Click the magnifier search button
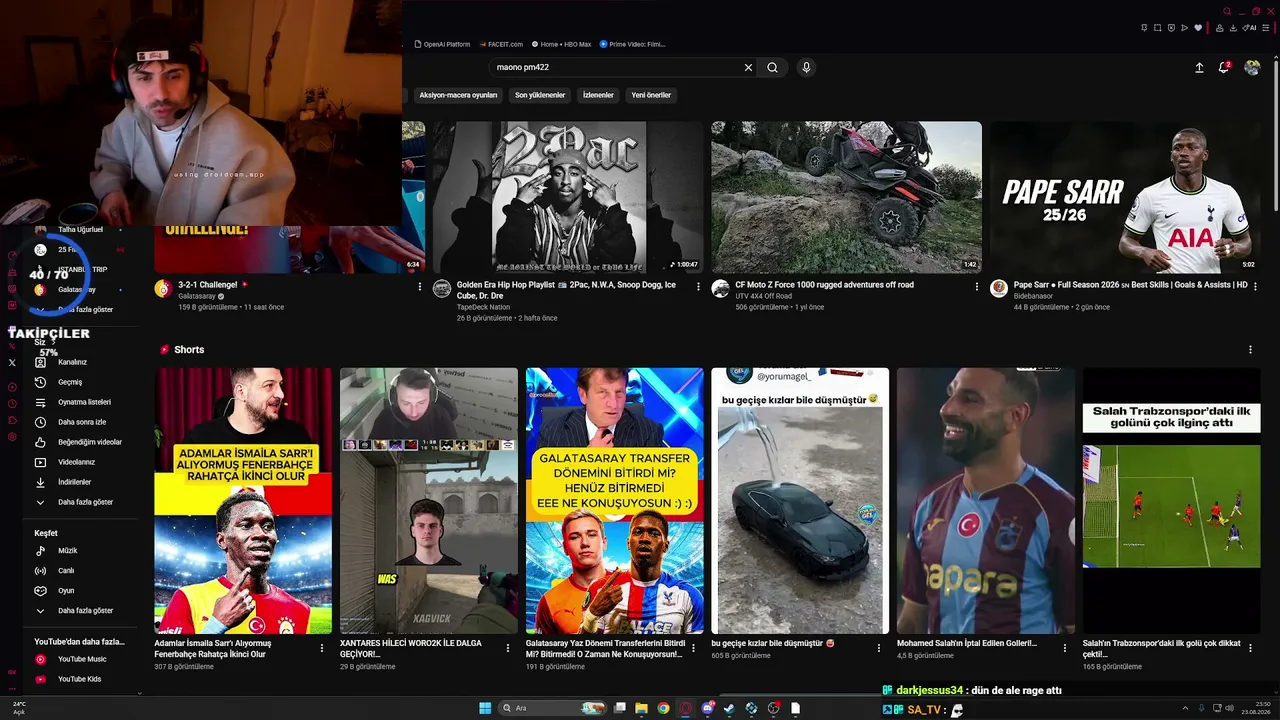The image size is (1280, 720). 772,68
